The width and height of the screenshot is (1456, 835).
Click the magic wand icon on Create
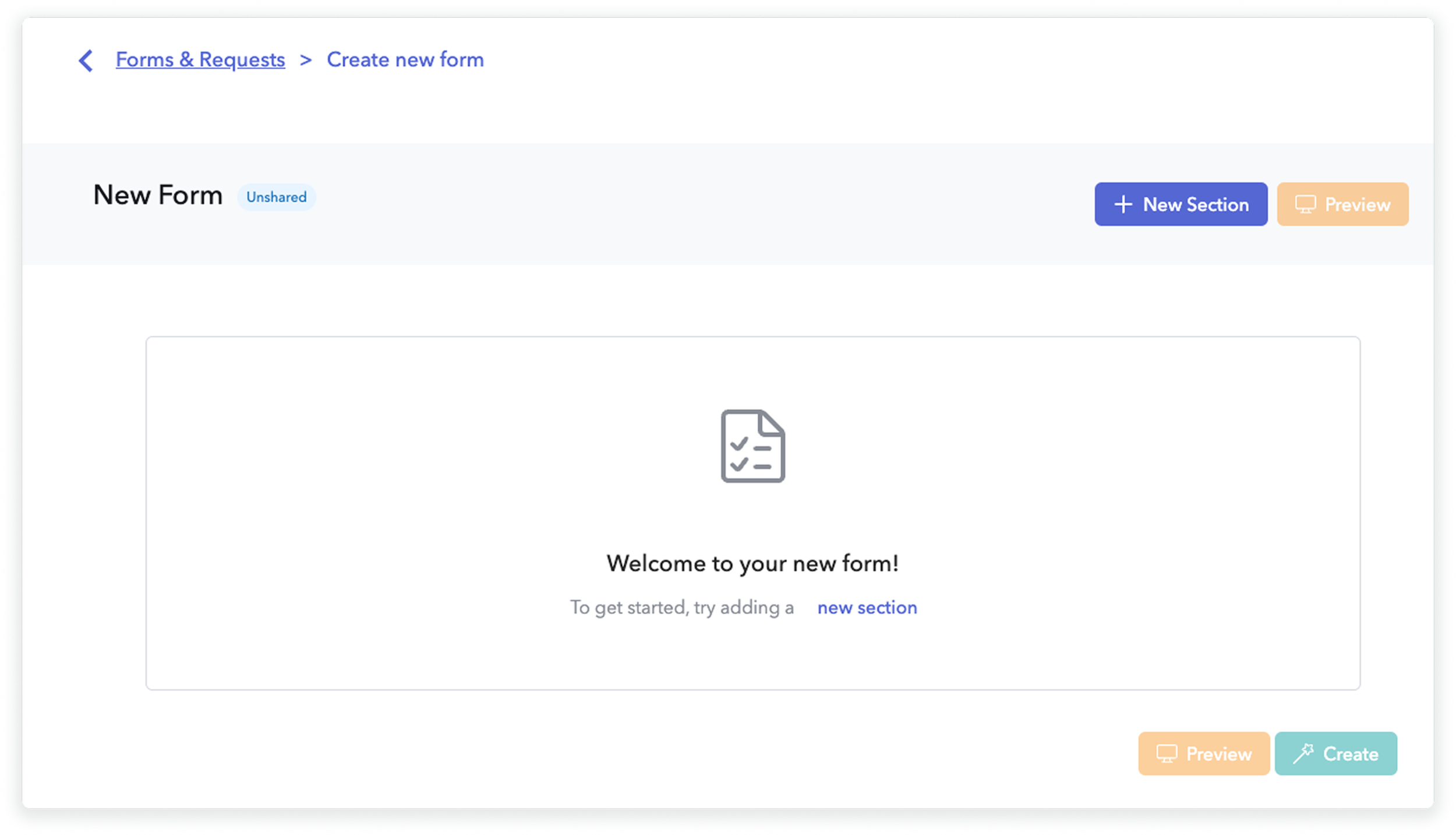[1303, 753]
